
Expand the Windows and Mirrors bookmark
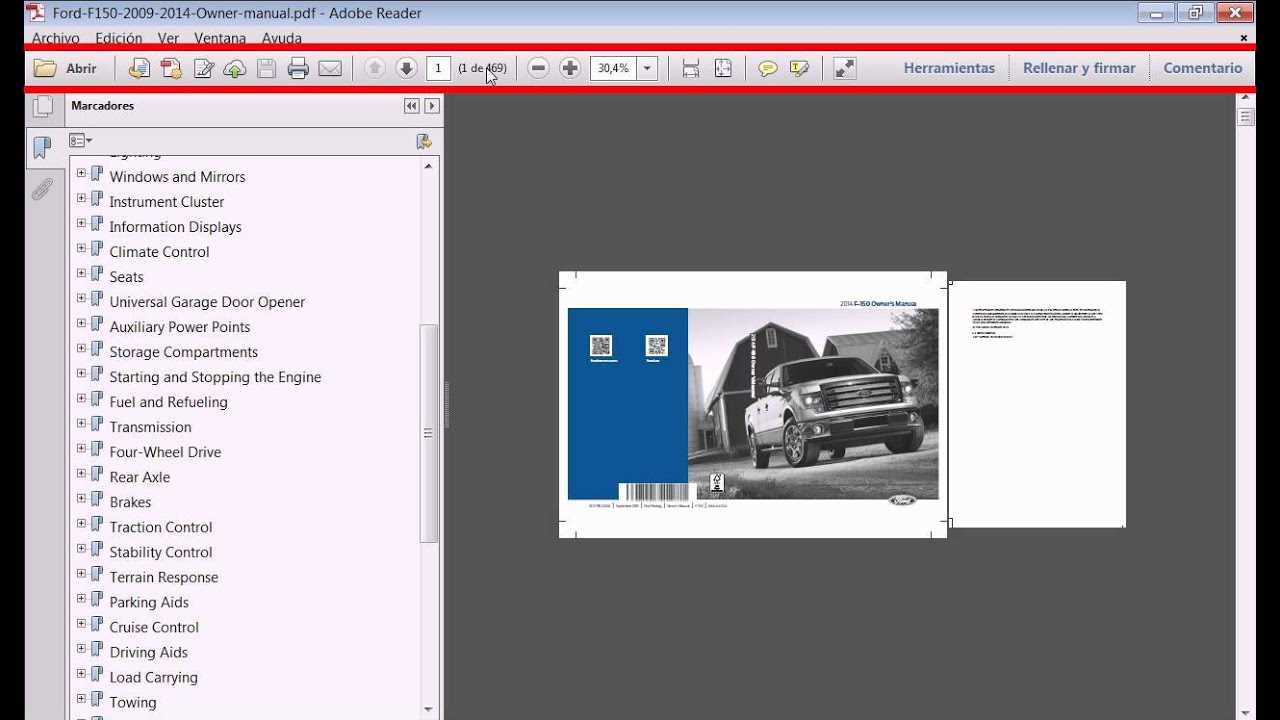coord(81,173)
